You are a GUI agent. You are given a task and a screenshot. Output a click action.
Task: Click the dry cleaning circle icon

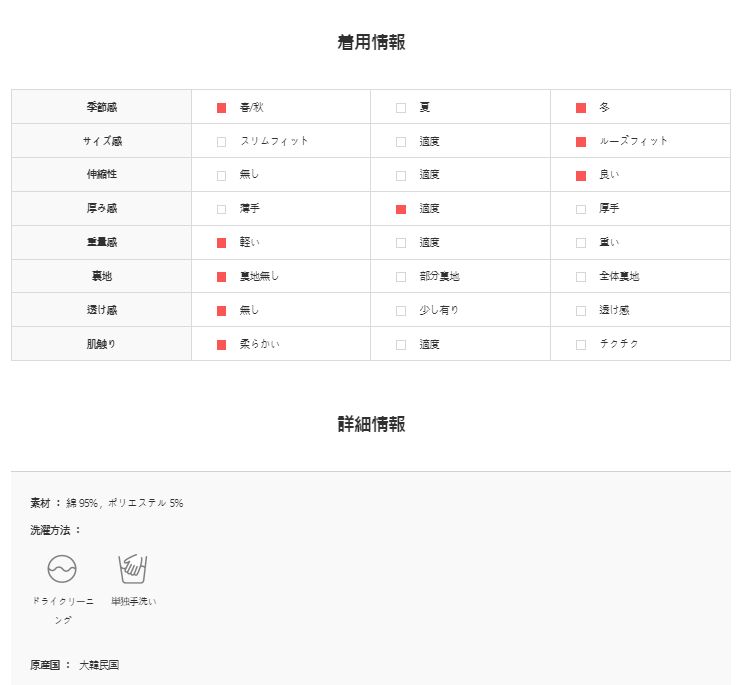pyautogui.click(x=62, y=569)
